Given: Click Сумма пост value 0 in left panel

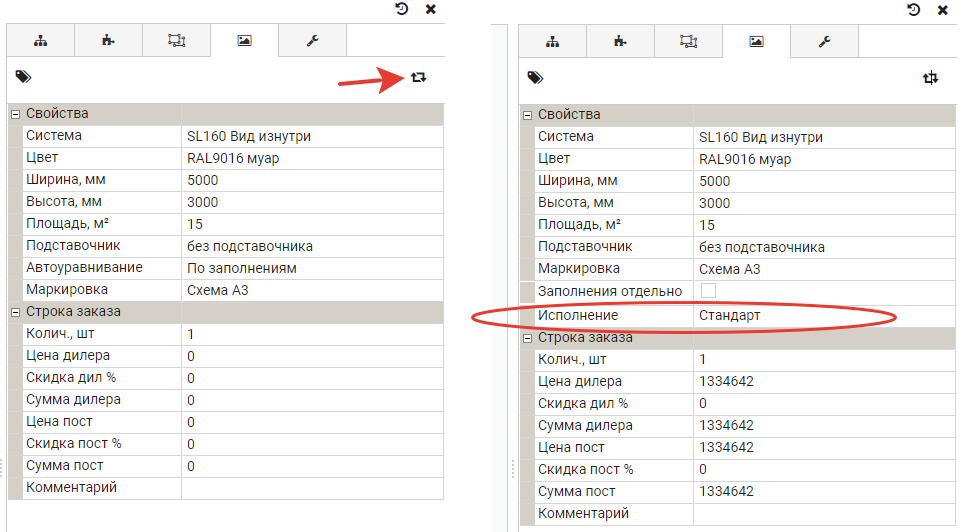Looking at the screenshot, I should [x=312, y=466].
